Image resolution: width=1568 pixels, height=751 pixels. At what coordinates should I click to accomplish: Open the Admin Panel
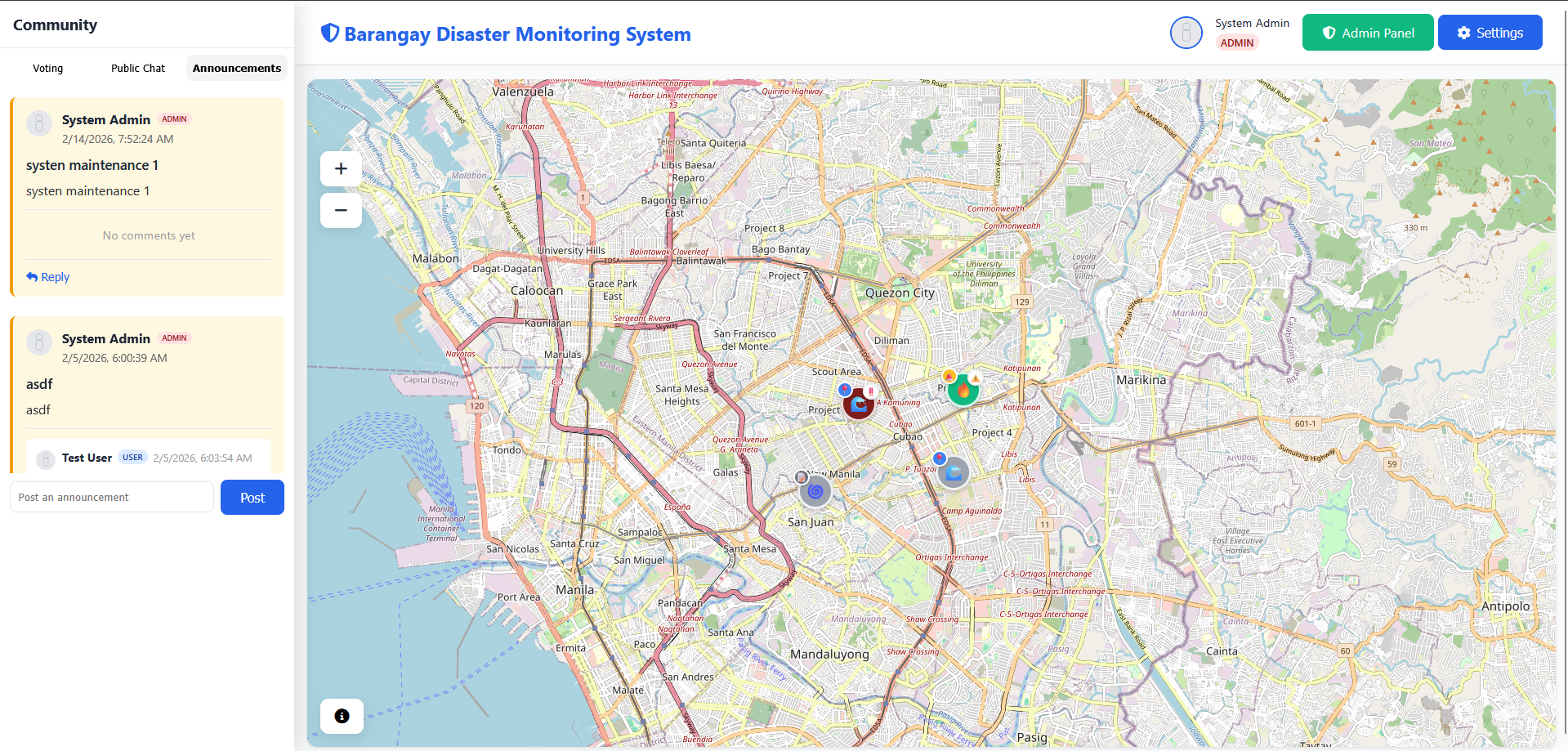(1368, 33)
